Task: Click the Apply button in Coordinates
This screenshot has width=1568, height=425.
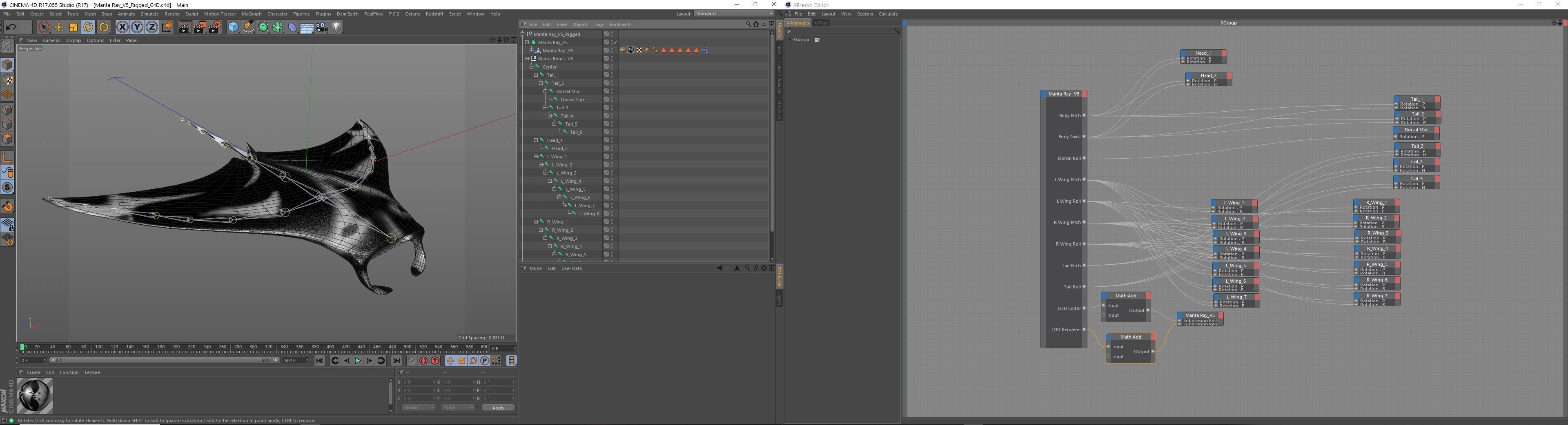Action: click(498, 407)
